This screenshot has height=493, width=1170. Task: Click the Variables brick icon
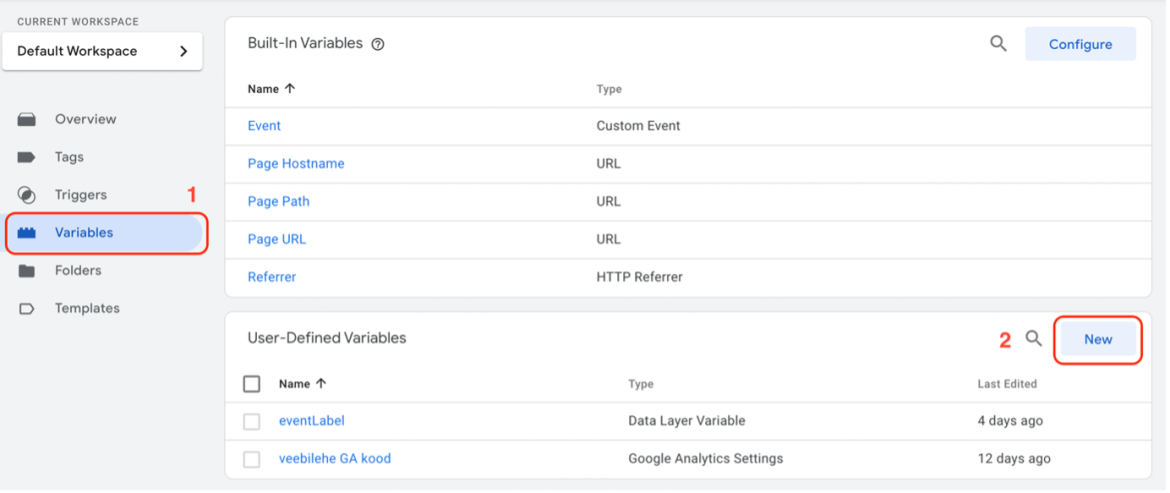click(27, 233)
